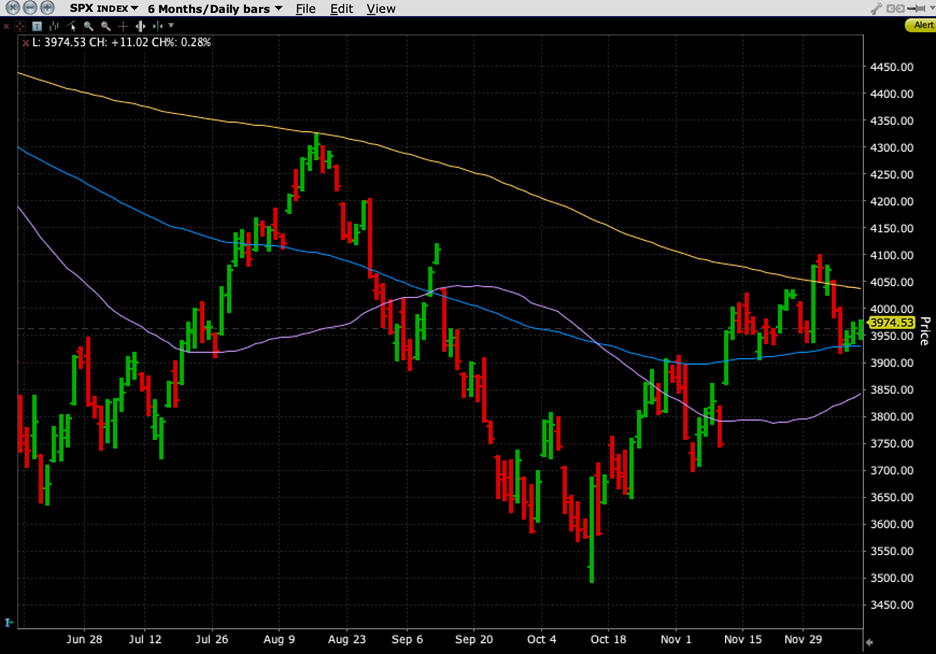Open the wrench configuration icon

point(876,8)
